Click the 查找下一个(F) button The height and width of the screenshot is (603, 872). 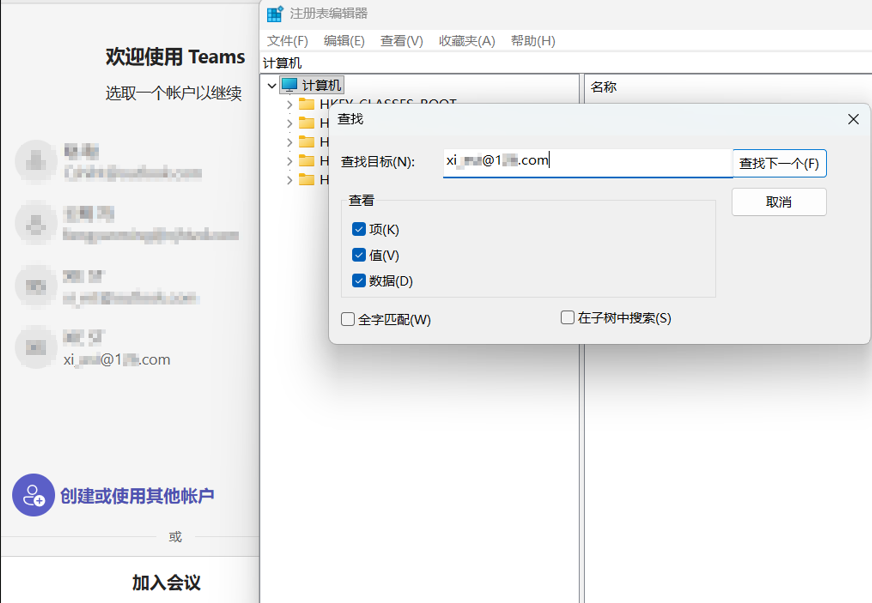779,163
